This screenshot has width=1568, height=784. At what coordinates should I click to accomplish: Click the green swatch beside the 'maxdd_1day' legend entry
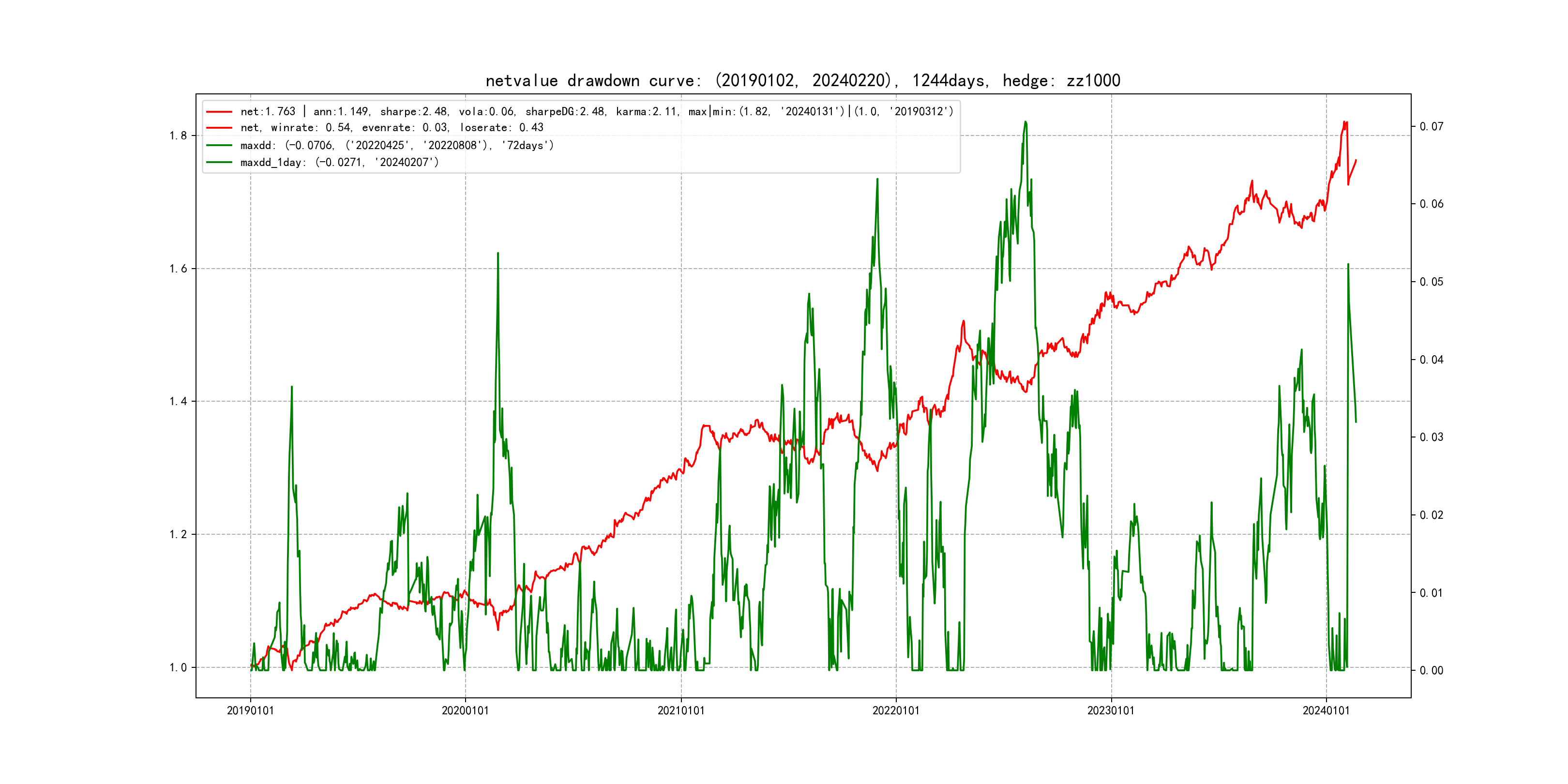(219, 162)
